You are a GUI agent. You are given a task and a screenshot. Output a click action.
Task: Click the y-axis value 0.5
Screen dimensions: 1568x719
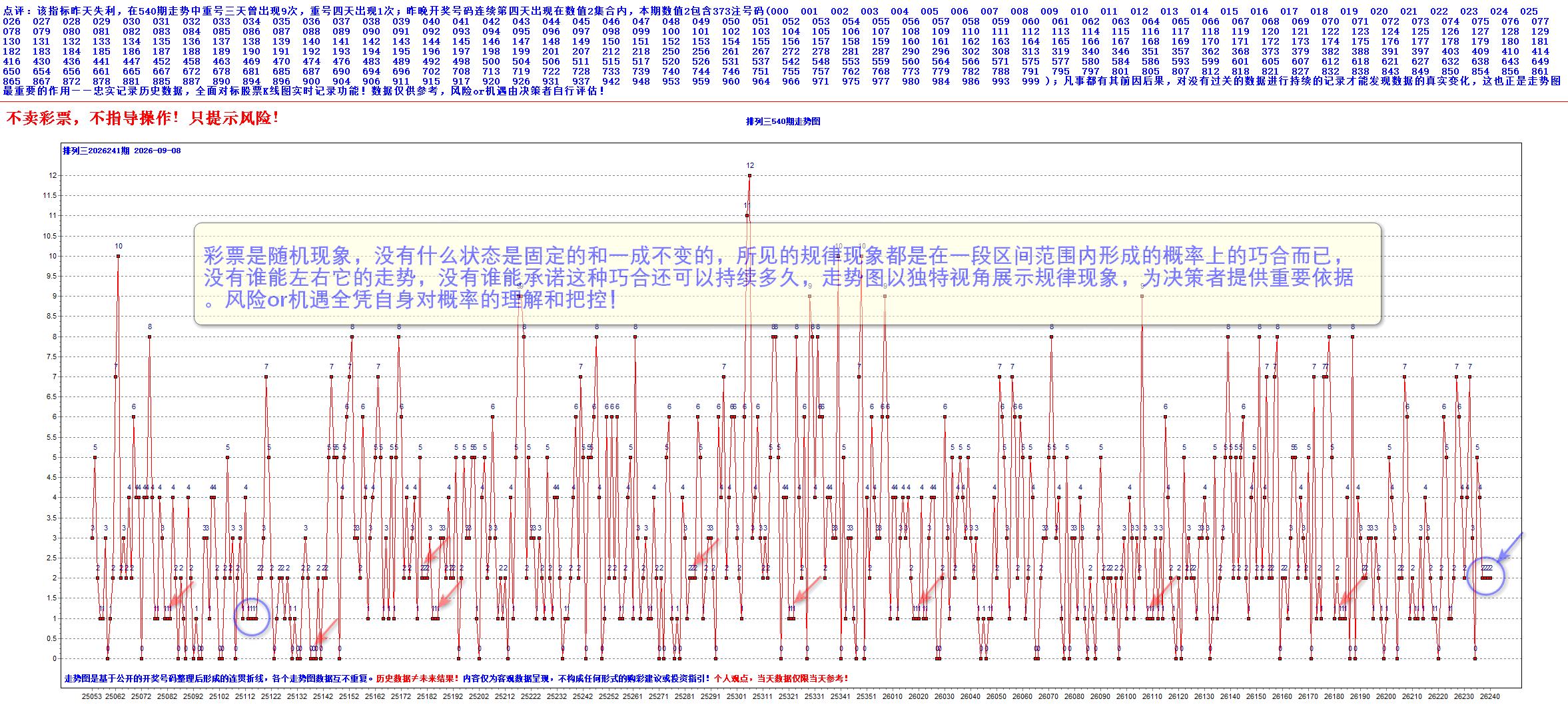pos(52,638)
